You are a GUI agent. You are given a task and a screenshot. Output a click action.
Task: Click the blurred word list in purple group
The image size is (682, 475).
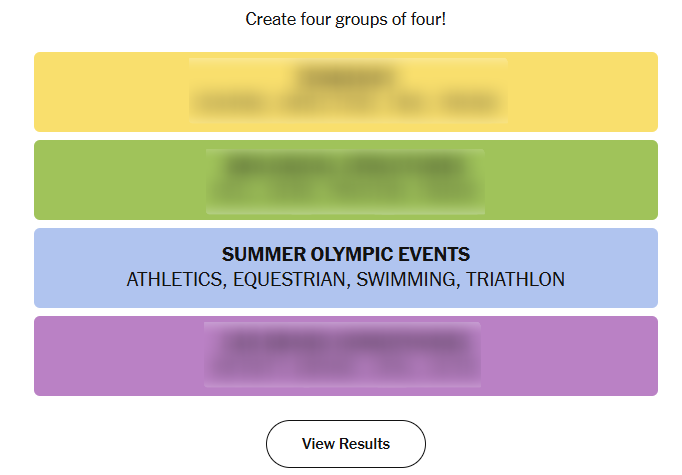point(343,367)
